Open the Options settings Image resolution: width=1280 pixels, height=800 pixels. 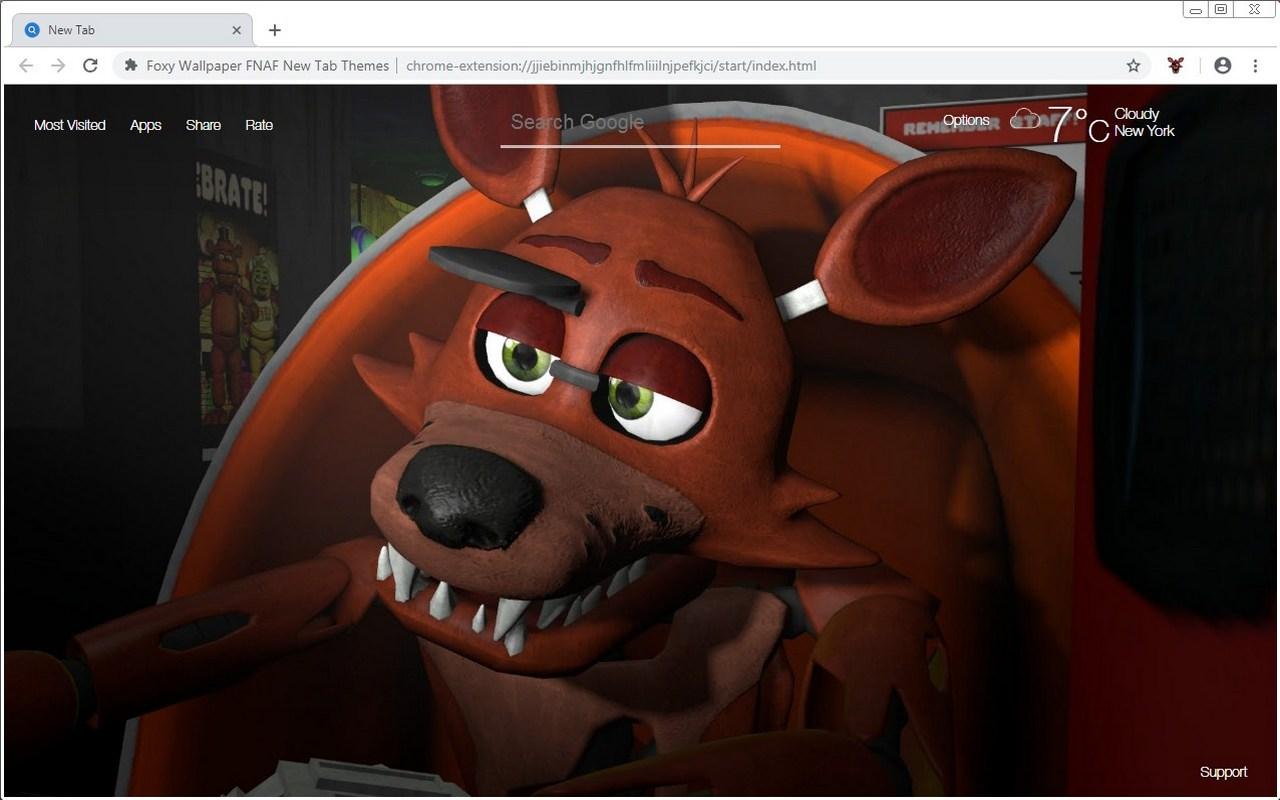click(966, 120)
